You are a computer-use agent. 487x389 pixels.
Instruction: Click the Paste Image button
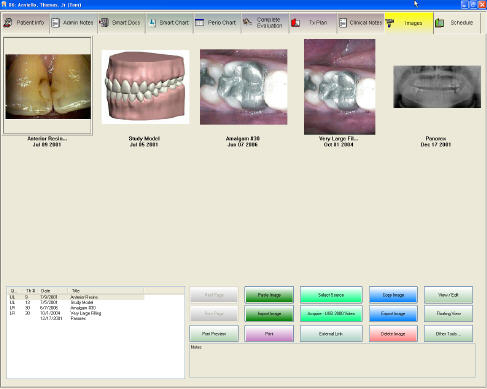(x=269, y=295)
